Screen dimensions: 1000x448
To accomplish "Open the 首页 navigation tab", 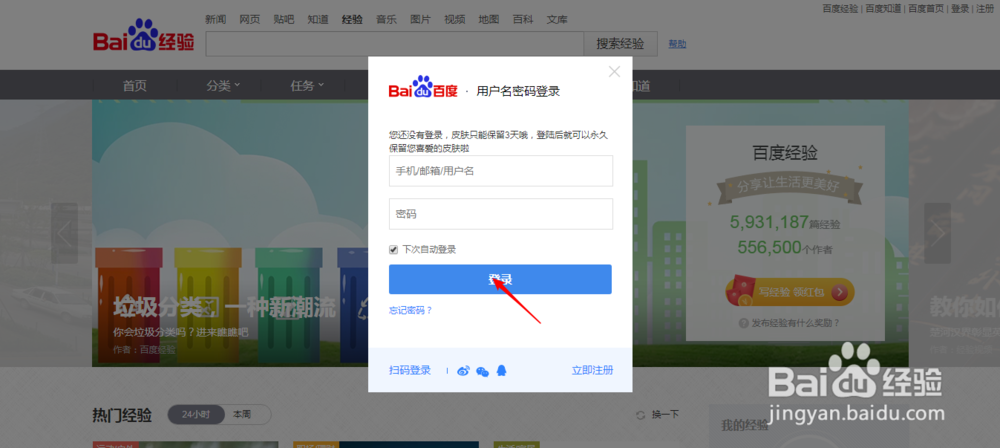I will [x=135, y=86].
